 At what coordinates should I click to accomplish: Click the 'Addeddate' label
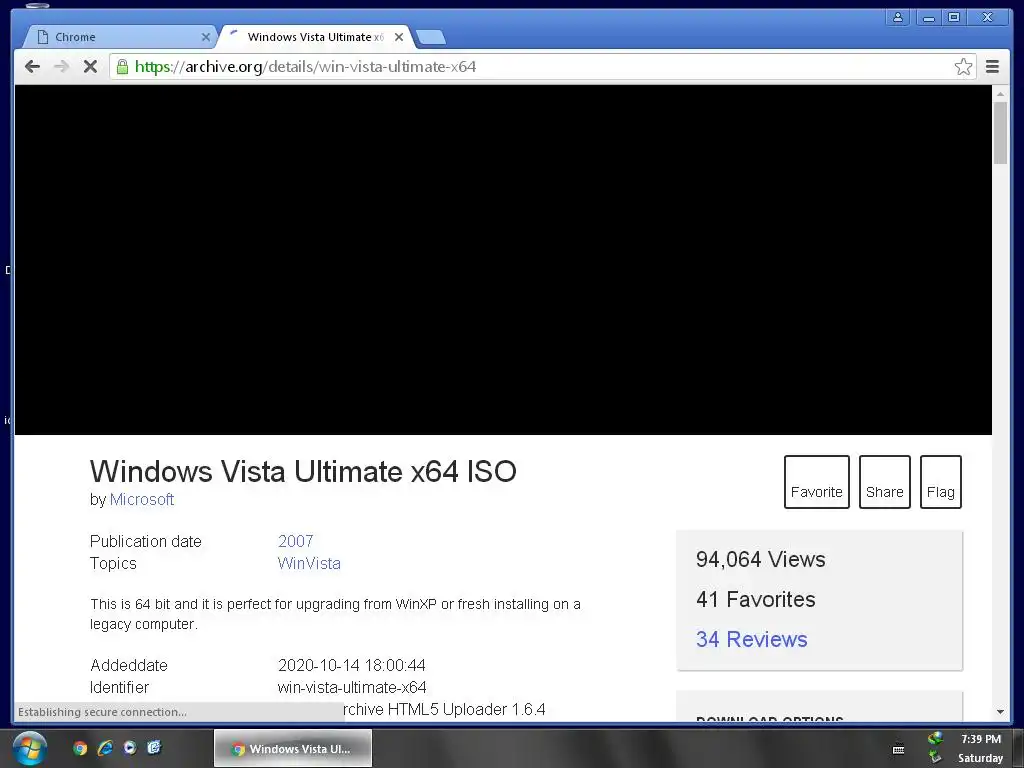129,665
